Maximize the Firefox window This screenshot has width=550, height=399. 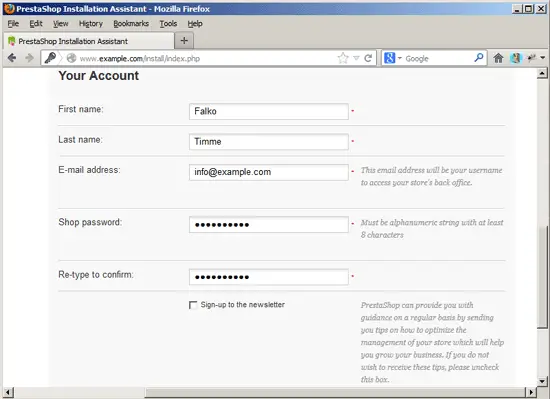[528, 9]
